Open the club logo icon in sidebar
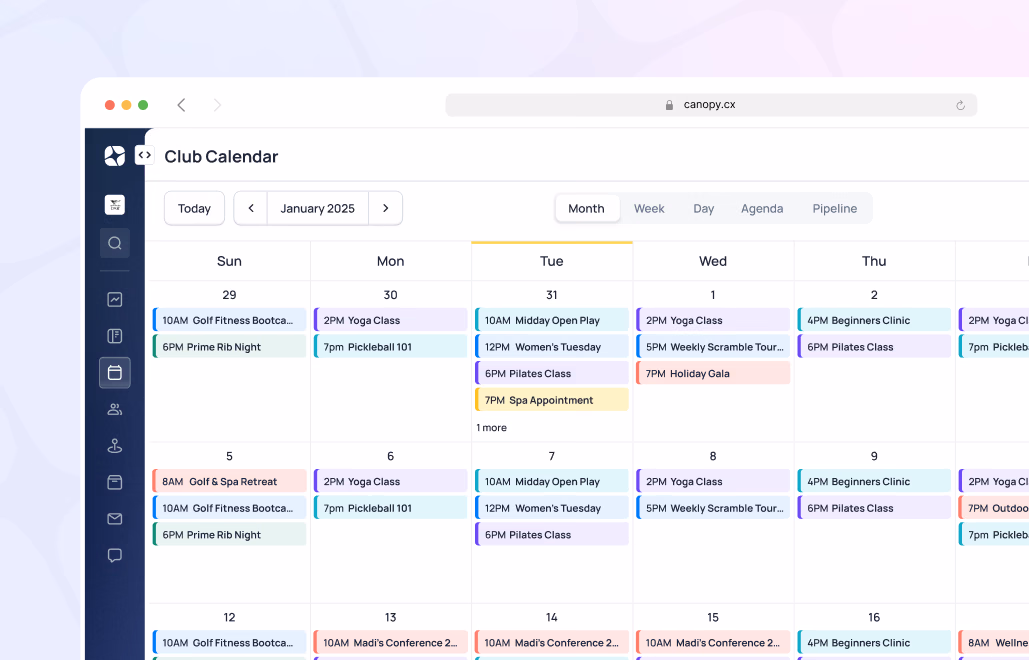The width and height of the screenshot is (1029, 660). click(115, 205)
